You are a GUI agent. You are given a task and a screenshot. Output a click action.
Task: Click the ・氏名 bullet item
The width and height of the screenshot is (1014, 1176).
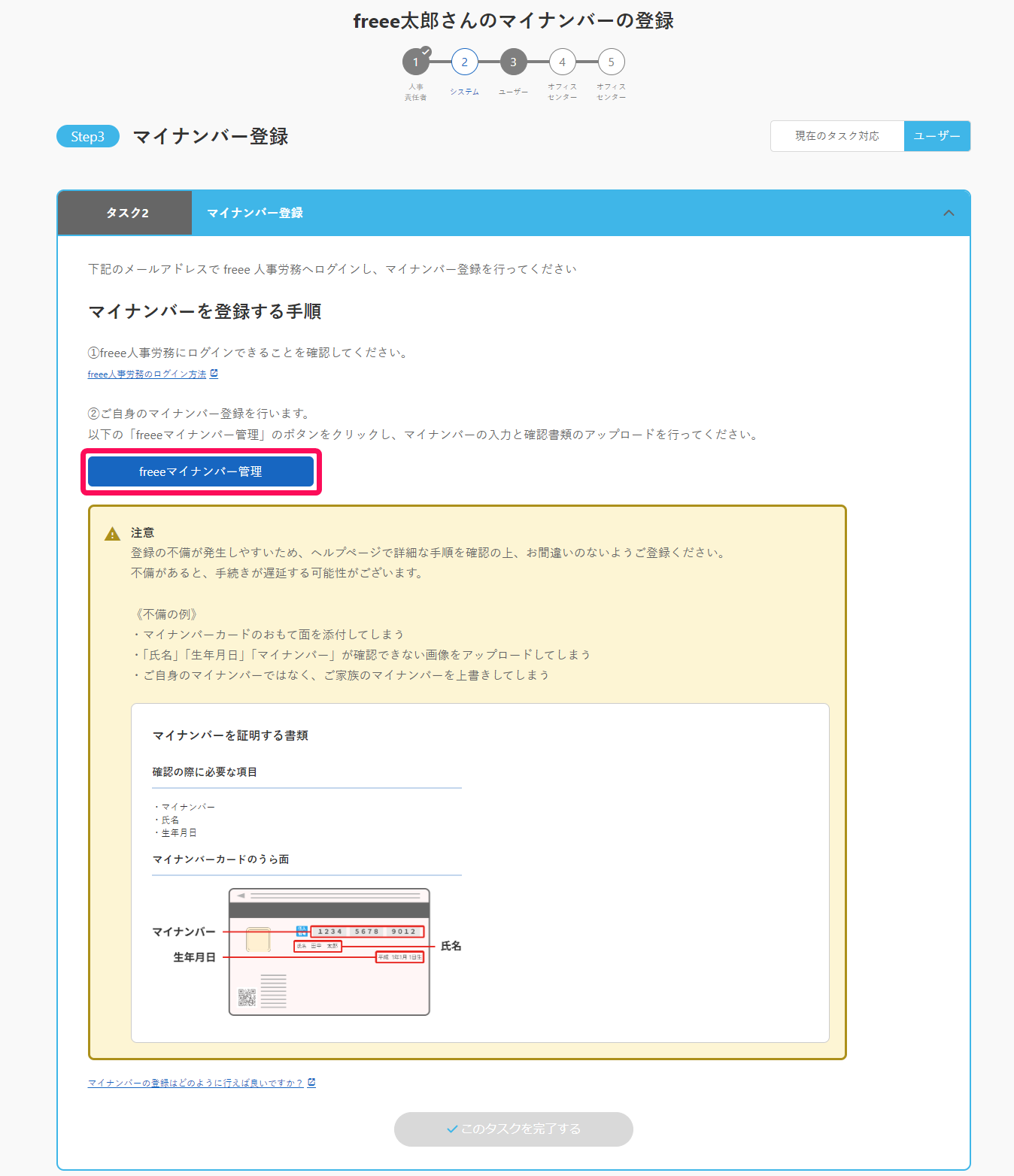[166, 820]
